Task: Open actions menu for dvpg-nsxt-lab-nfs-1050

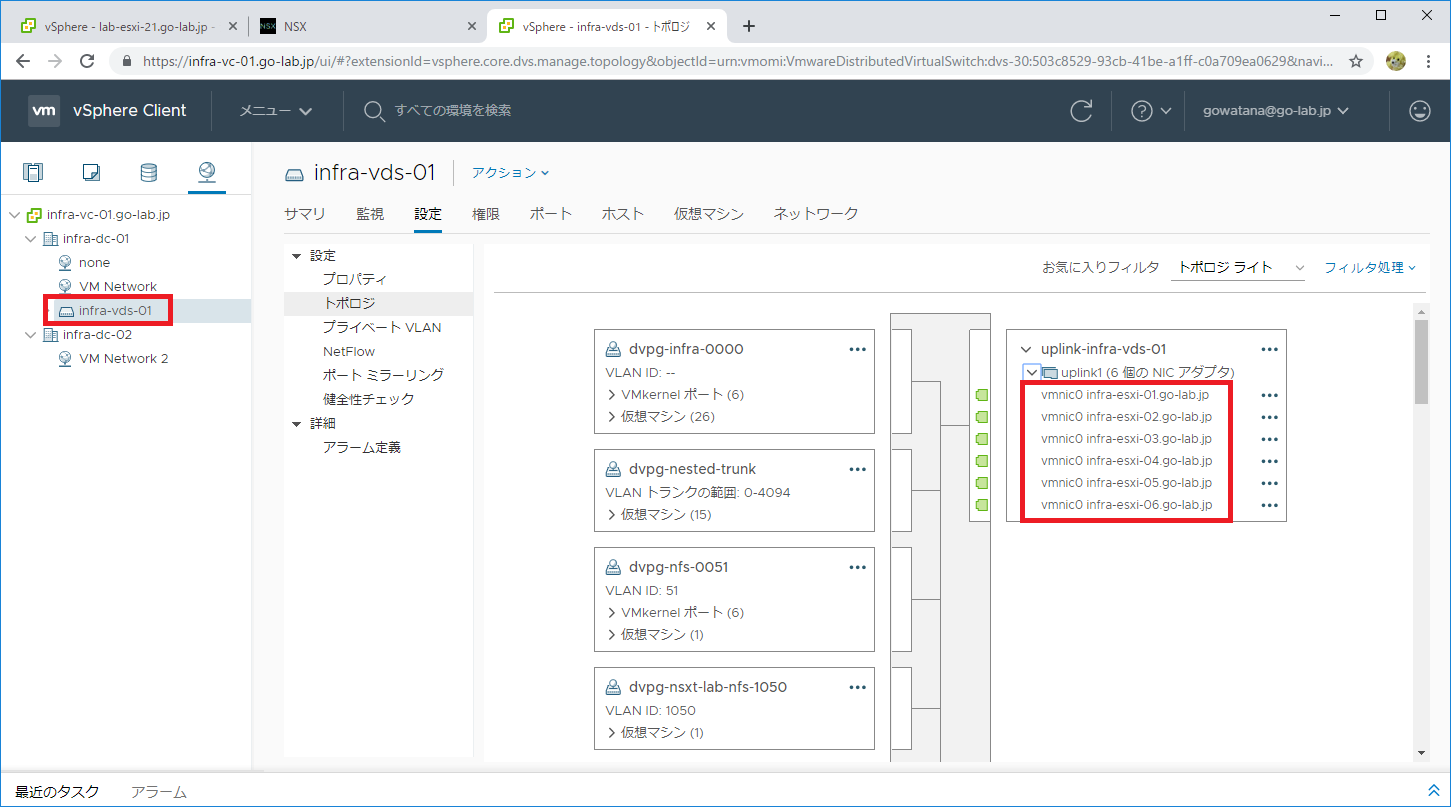Action: pos(857,687)
